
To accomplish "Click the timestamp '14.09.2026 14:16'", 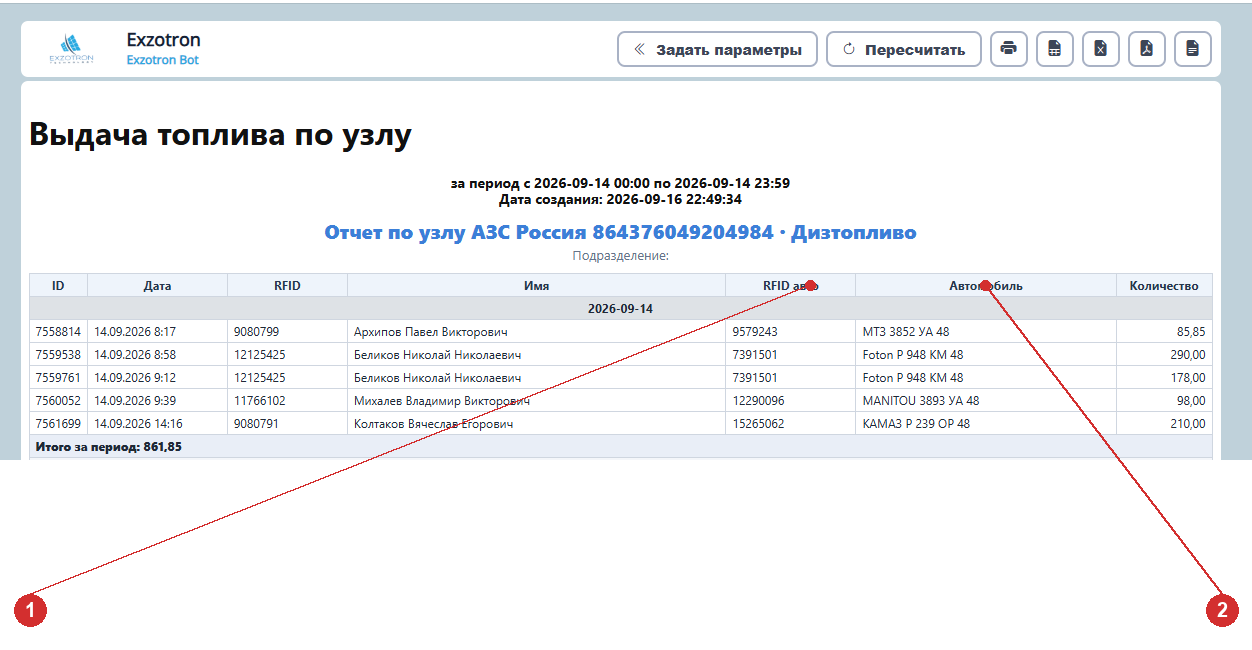I will [138, 423].
